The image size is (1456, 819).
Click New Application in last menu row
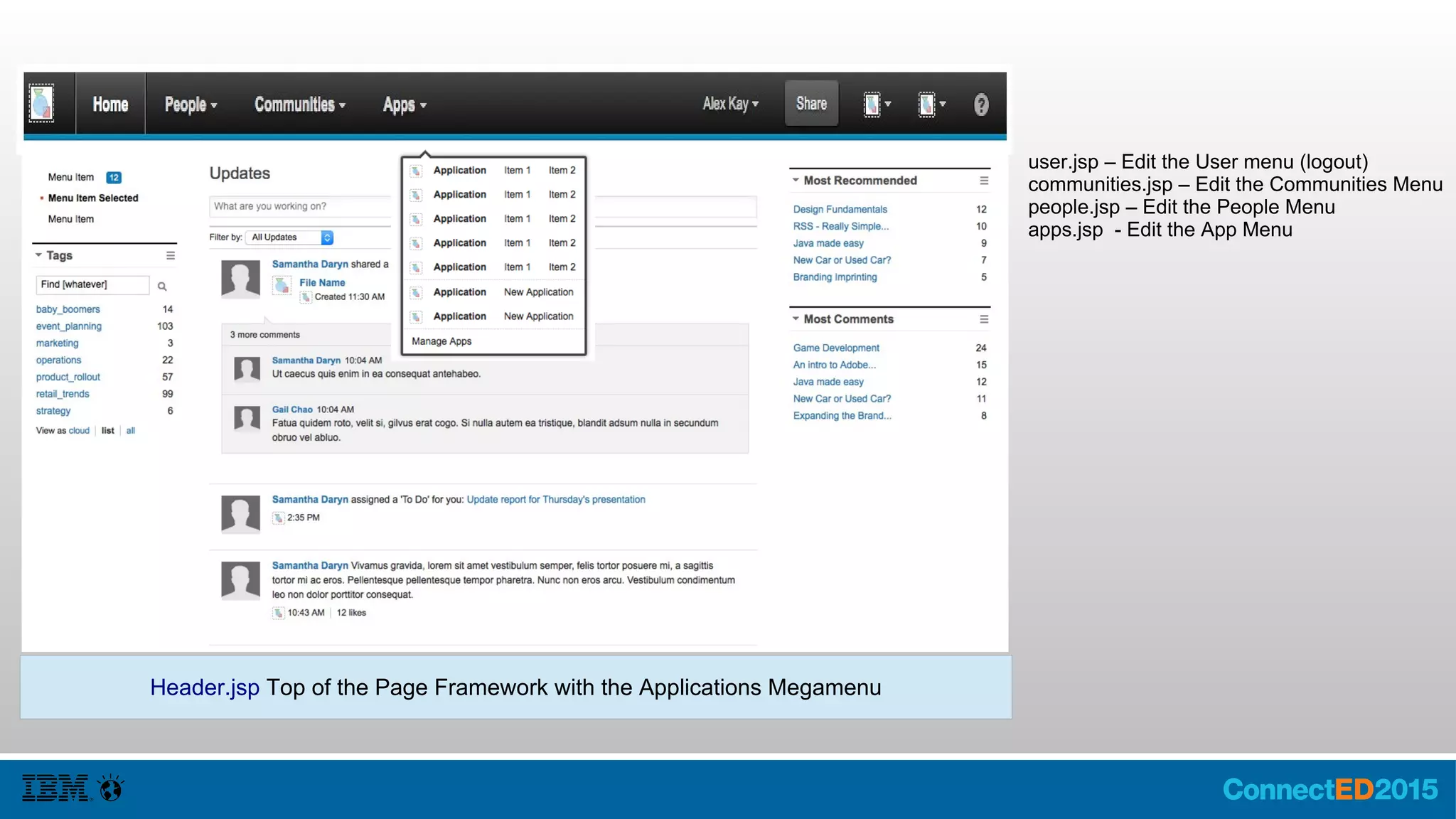(x=538, y=316)
